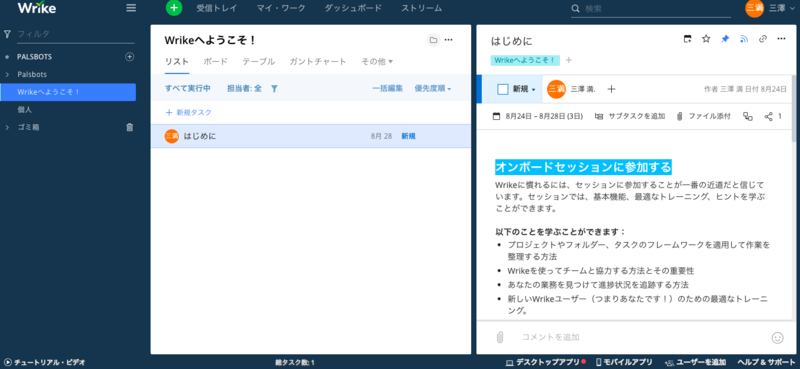Open the 優先度順 sort dropdown
Viewport: 800px width, 369px height.
(433, 89)
